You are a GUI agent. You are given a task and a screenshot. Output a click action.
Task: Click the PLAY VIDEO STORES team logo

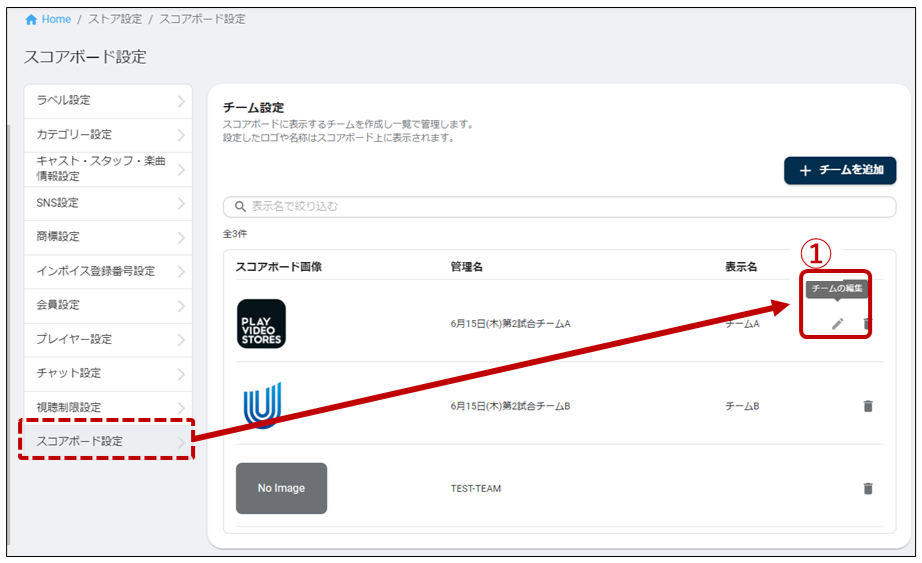261,324
